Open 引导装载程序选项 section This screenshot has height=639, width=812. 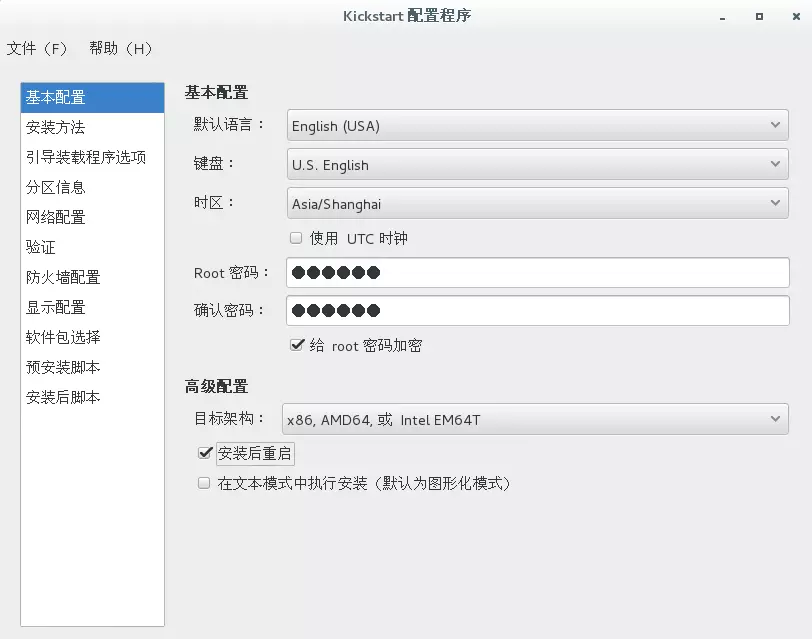93,157
